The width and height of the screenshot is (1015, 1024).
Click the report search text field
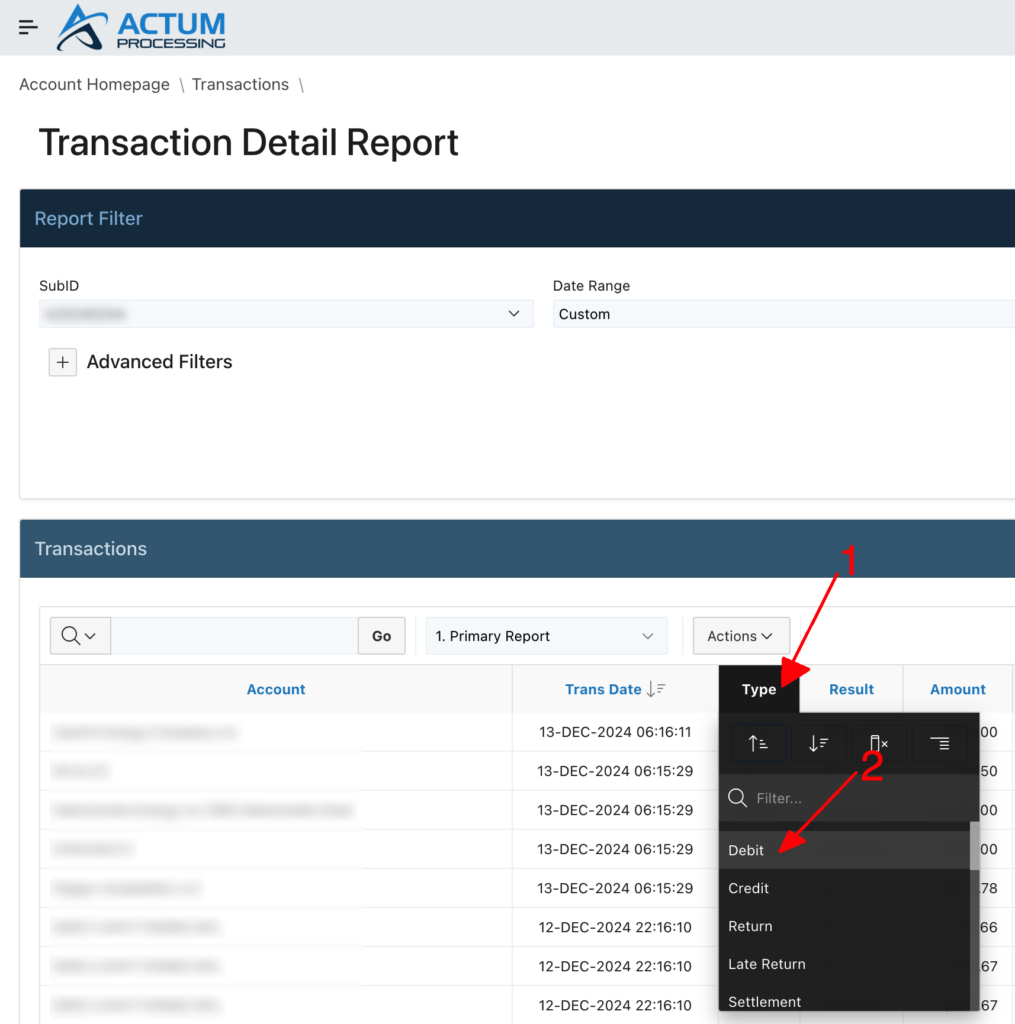pyautogui.click(x=234, y=635)
